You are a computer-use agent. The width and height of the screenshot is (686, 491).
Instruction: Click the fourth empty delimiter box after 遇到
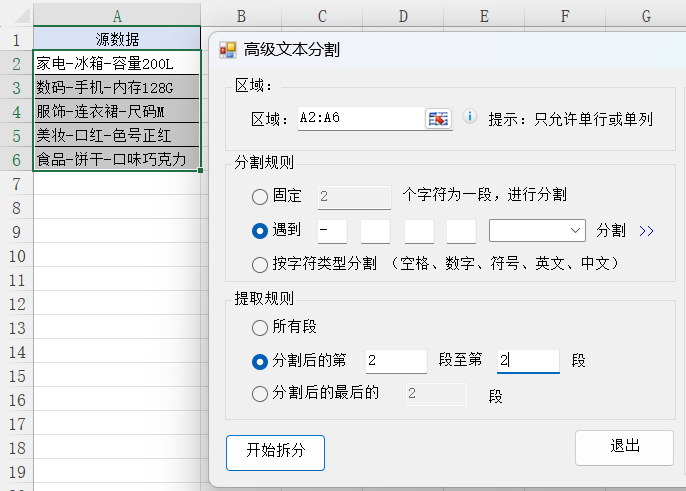point(461,231)
